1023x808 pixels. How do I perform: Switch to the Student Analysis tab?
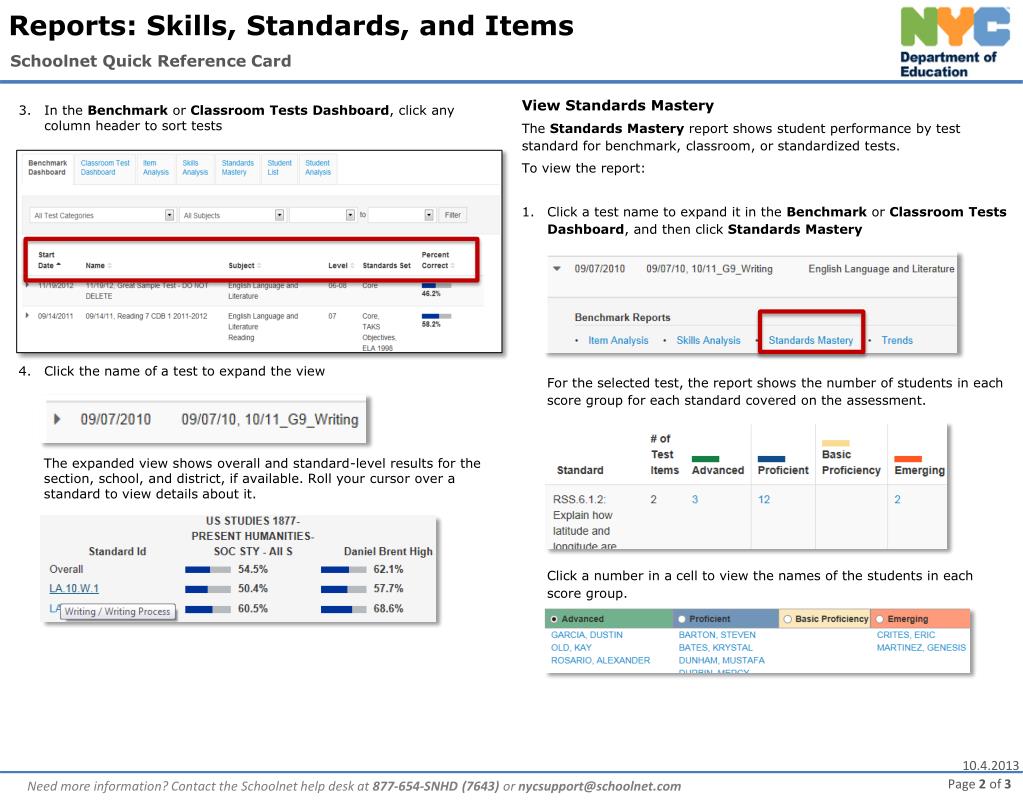click(318, 168)
